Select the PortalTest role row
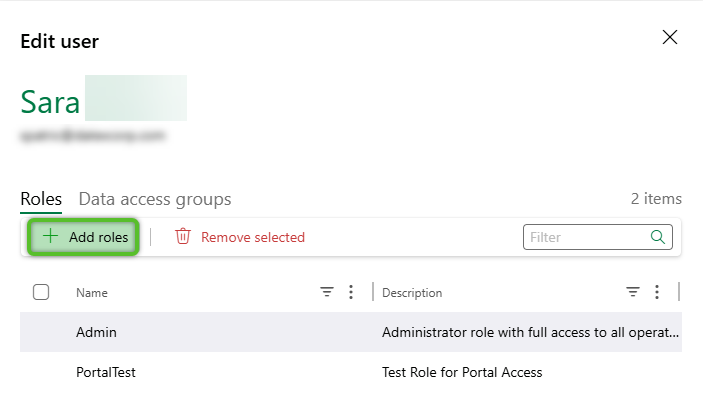Screen dimensions: 703x402 (x=351, y=372)
